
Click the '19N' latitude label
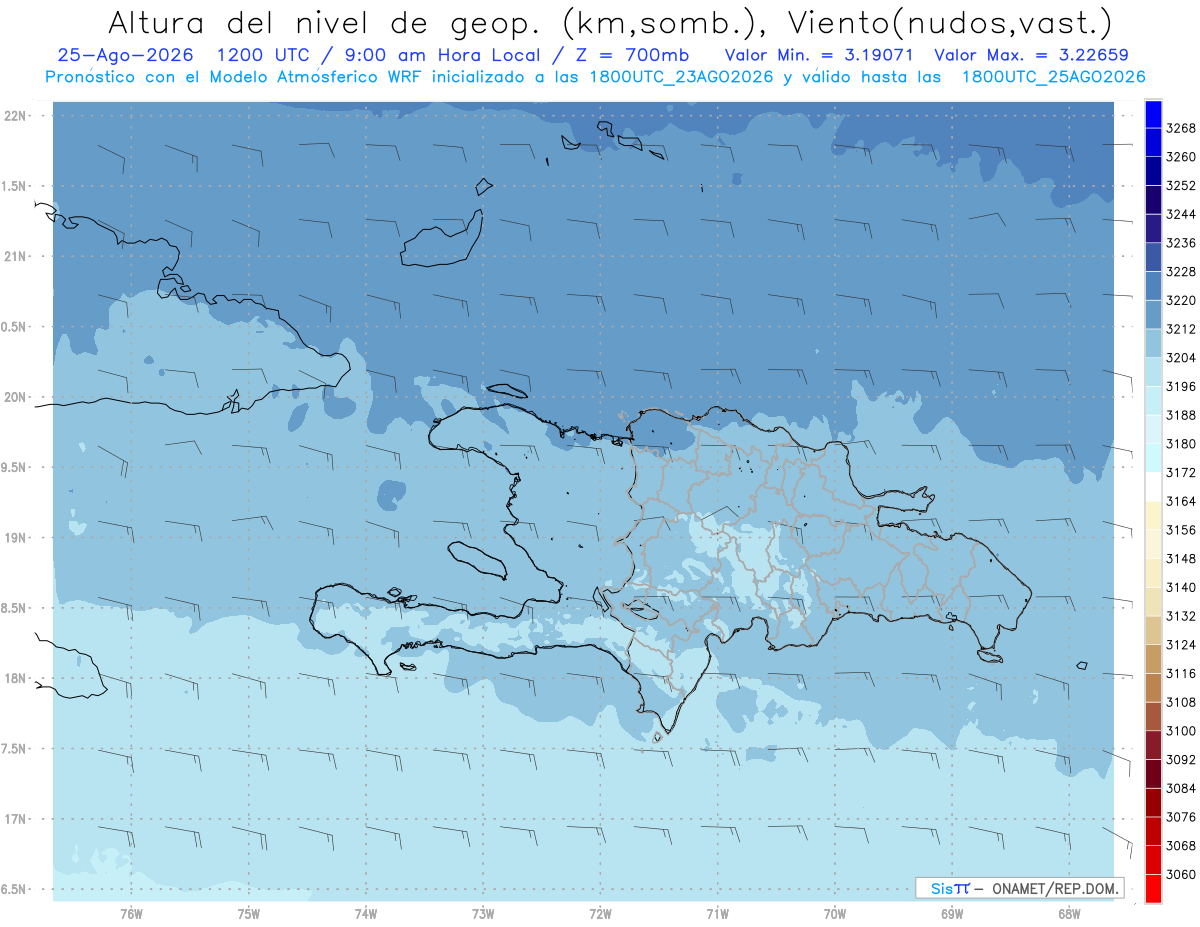click(16, 538)
